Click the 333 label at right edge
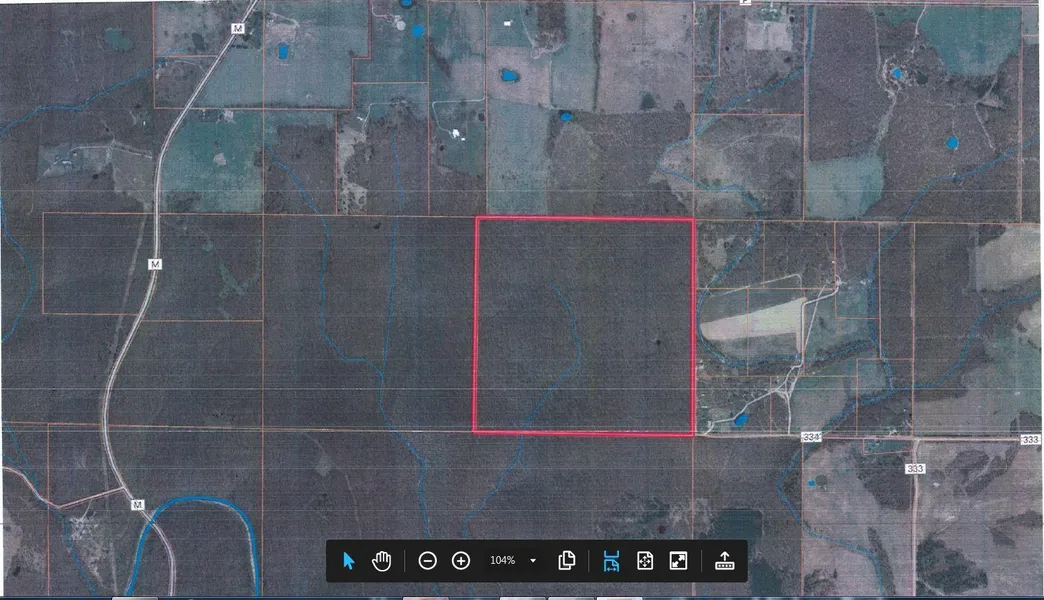 1030,439
